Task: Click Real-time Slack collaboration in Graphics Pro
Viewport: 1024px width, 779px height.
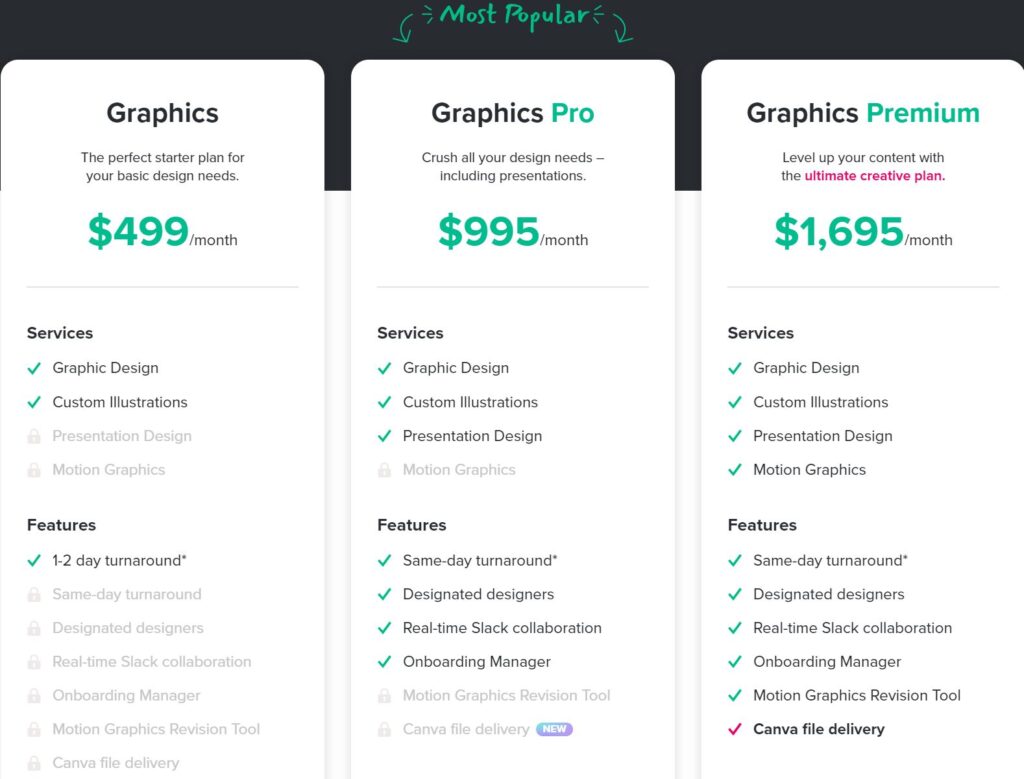Action: tap(502, 628)
